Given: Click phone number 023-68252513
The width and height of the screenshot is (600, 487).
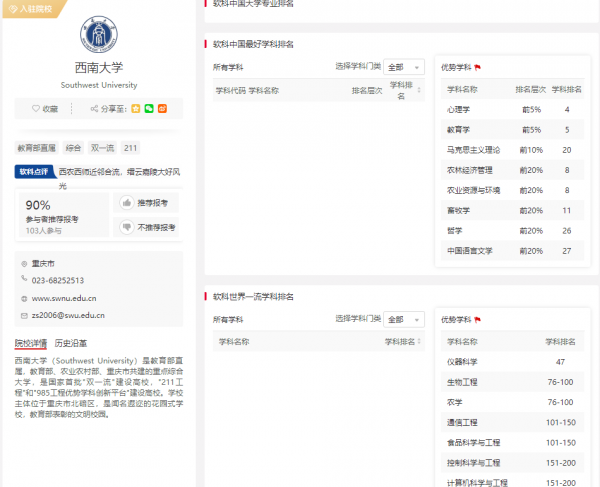Looking at the screenshot, I should pos(58,280).
